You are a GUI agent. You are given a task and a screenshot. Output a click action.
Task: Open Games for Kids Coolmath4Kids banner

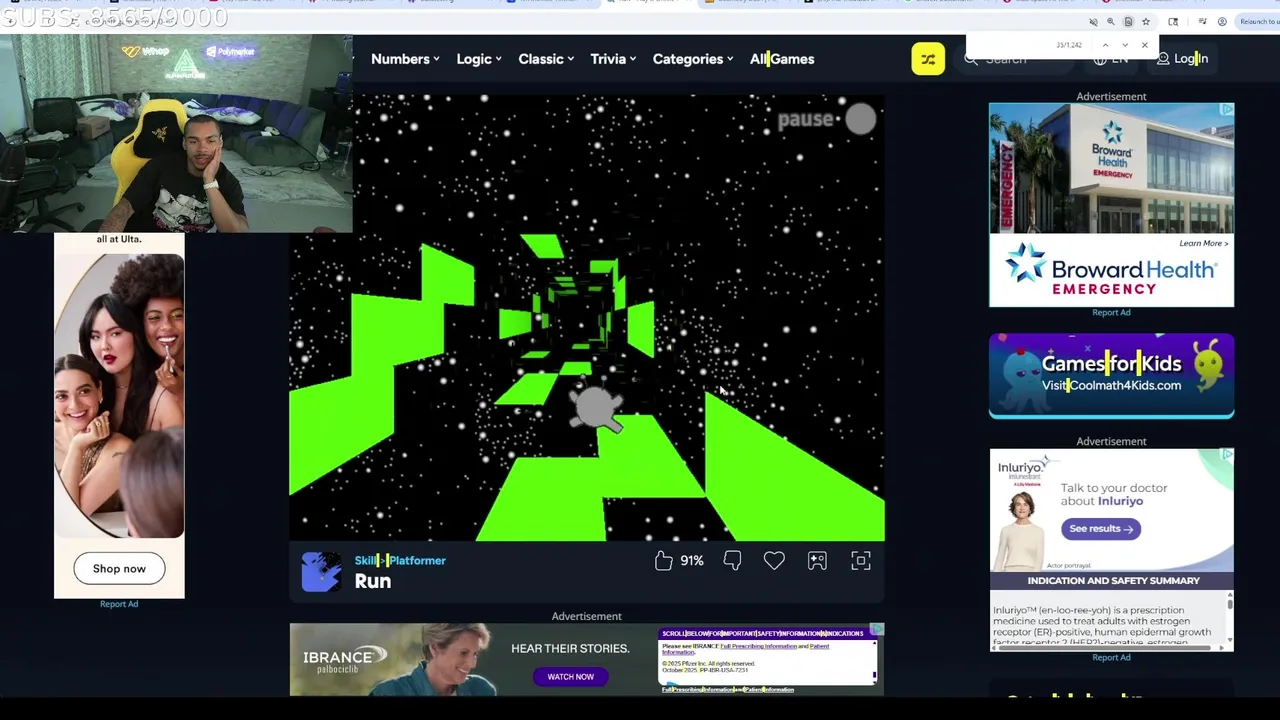pos(1111,375)
